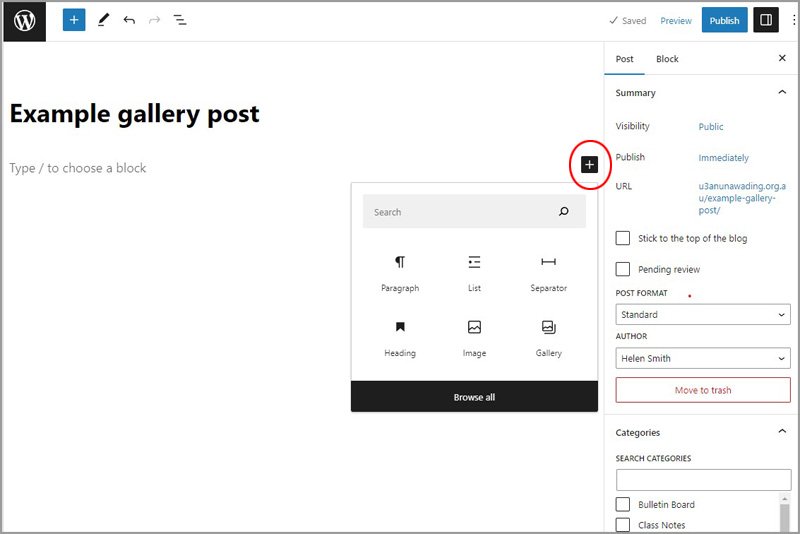Screen dimensions: 800x534
Task: Collapse the Summary section
Action: [782, 92]
